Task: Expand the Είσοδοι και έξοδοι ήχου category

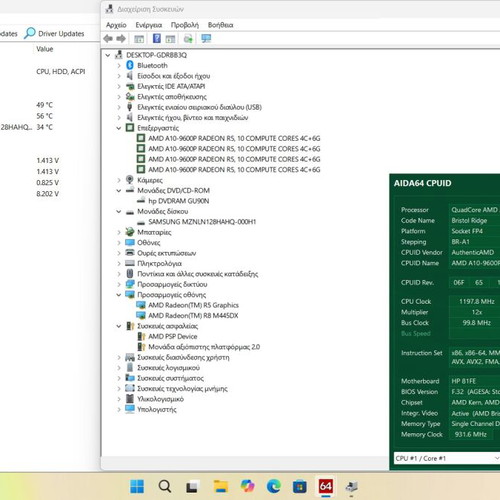Action: 119,76
